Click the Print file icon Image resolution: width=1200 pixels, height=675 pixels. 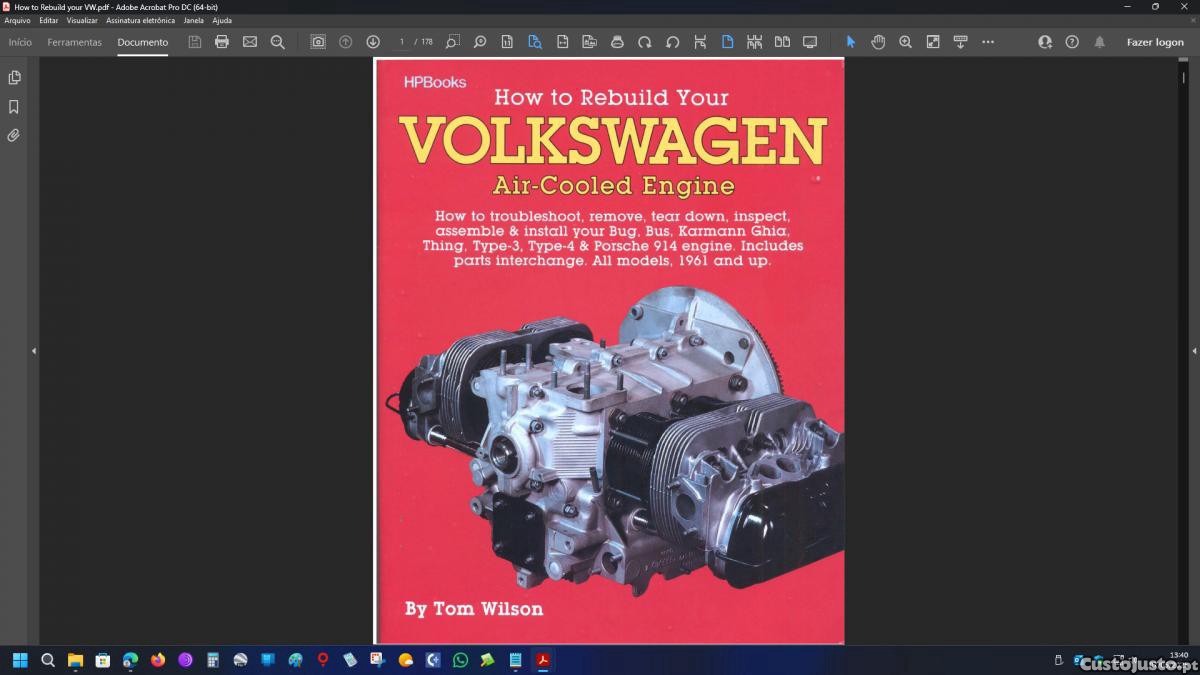222,42
